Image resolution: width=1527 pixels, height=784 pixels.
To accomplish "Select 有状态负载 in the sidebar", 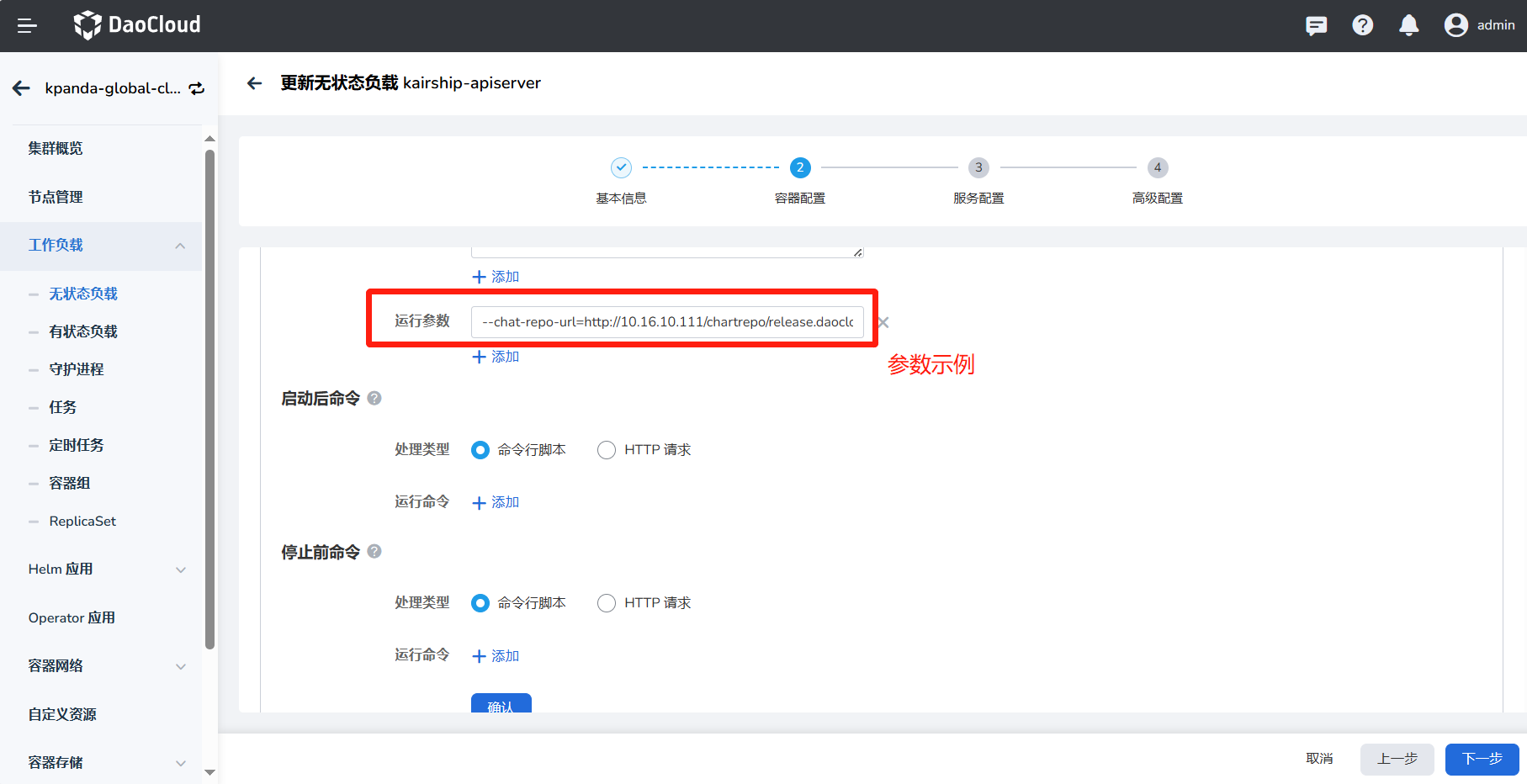I will [83, 331].
